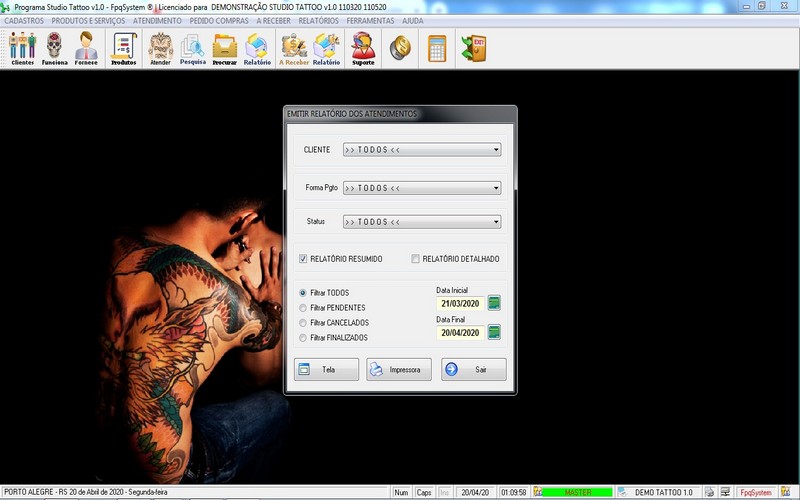Click the Sair button

[473, 369]
